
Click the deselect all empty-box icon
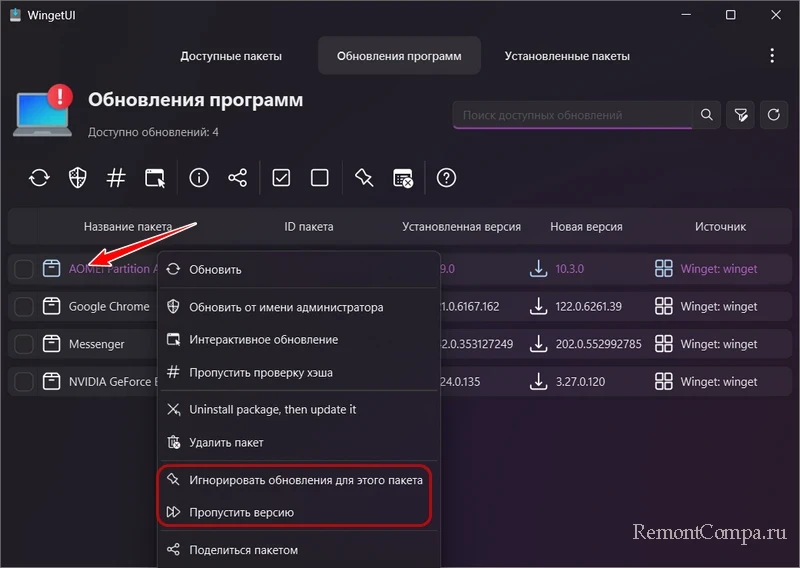pos(319,178)
